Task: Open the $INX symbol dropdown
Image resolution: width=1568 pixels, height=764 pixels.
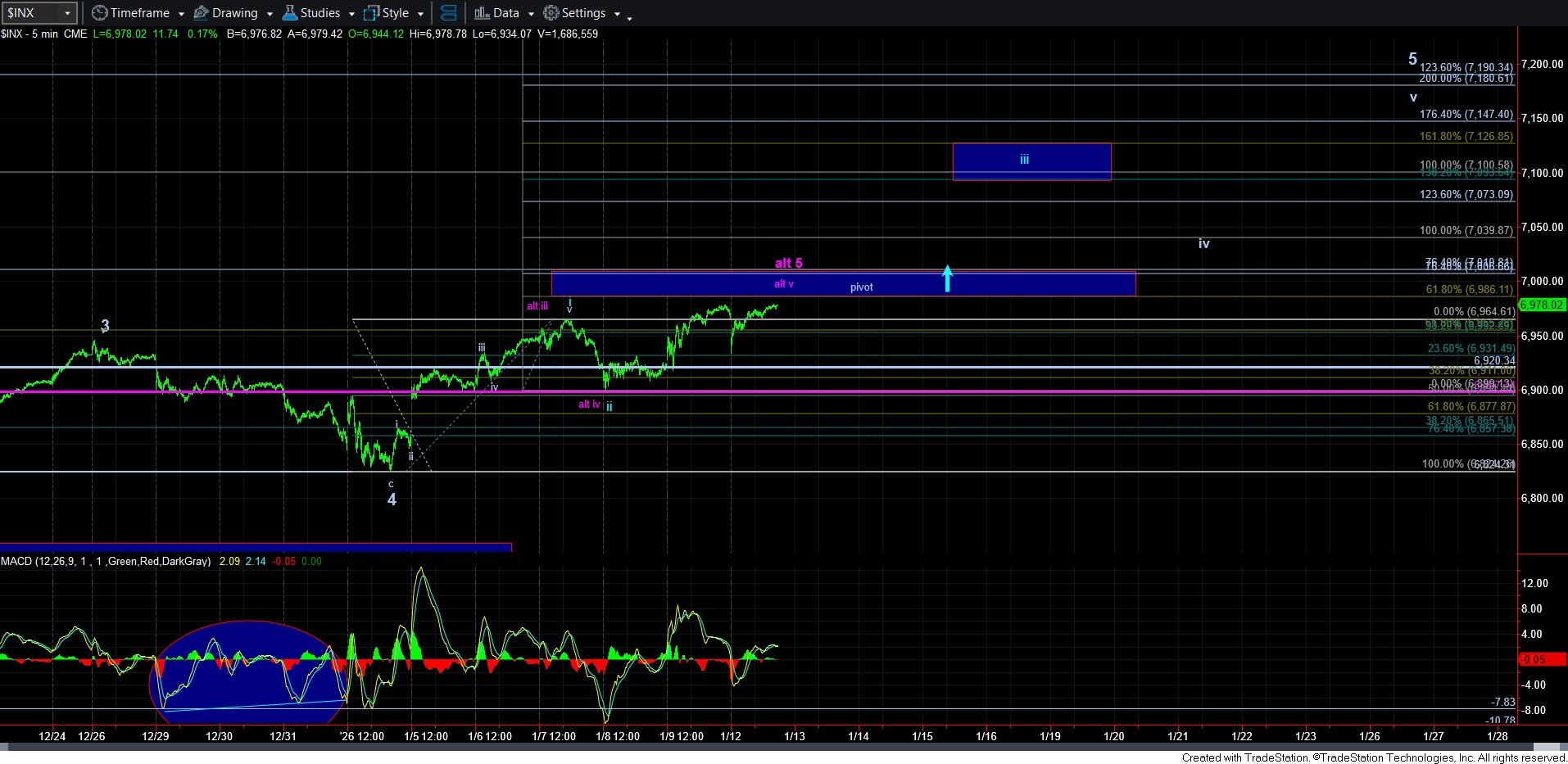Action: pyautogui.click(x=67, y=13)
